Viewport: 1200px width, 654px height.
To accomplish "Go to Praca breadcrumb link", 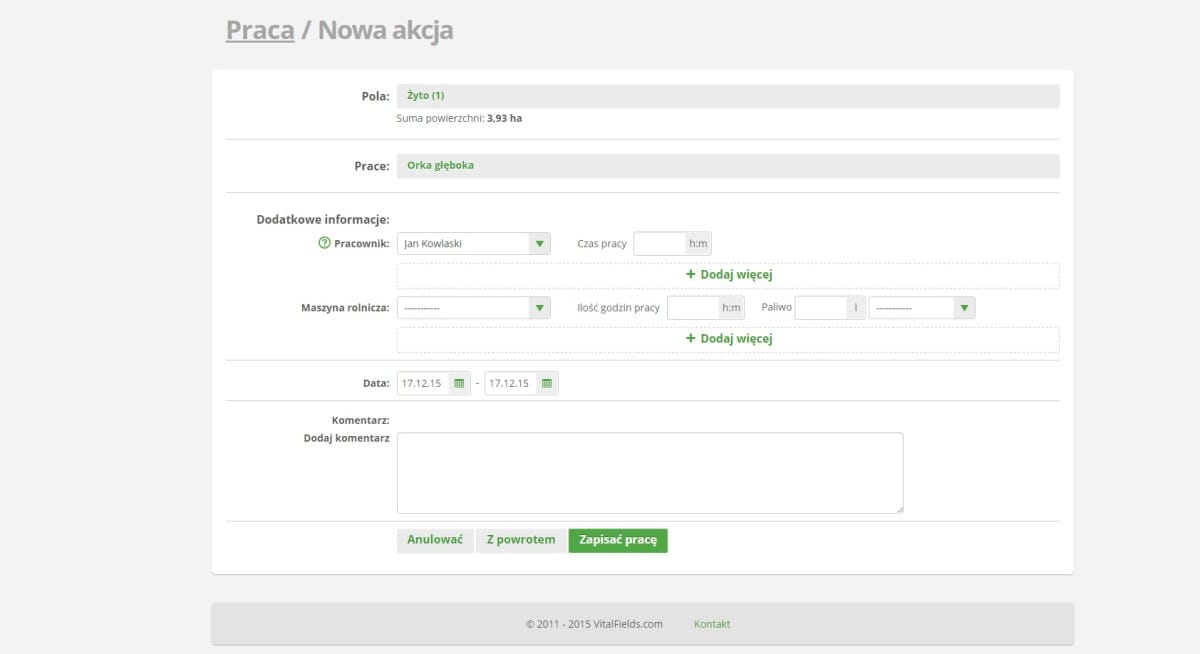I will pos(260,30).
